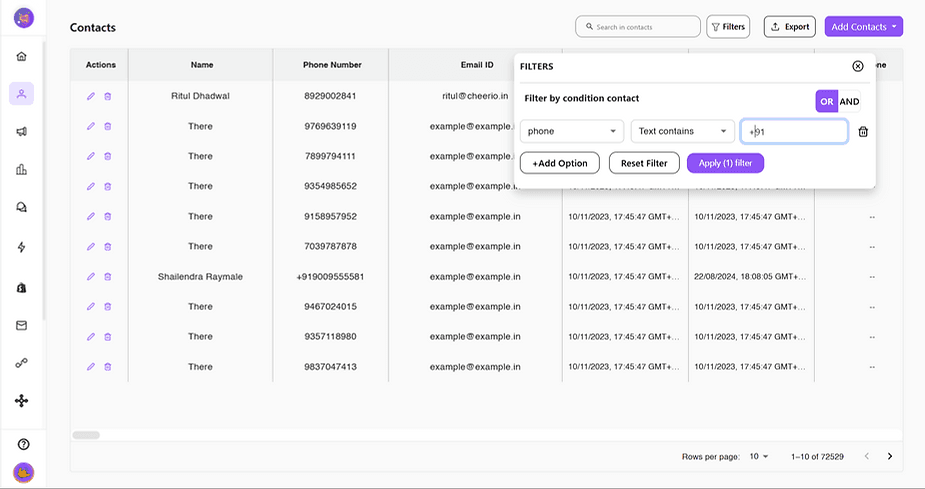Edit the contact with phone 9837047413
This screenshot has width=925, height=489.
tap(91, 367)
